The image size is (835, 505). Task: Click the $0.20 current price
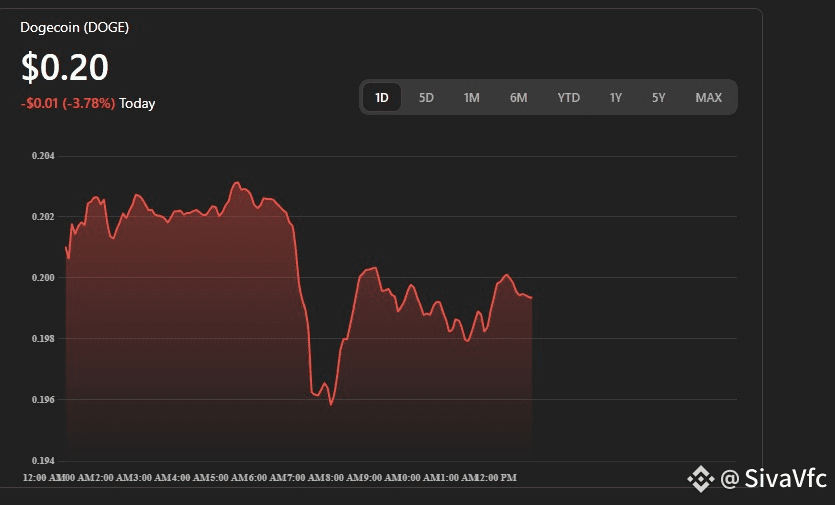64,67
